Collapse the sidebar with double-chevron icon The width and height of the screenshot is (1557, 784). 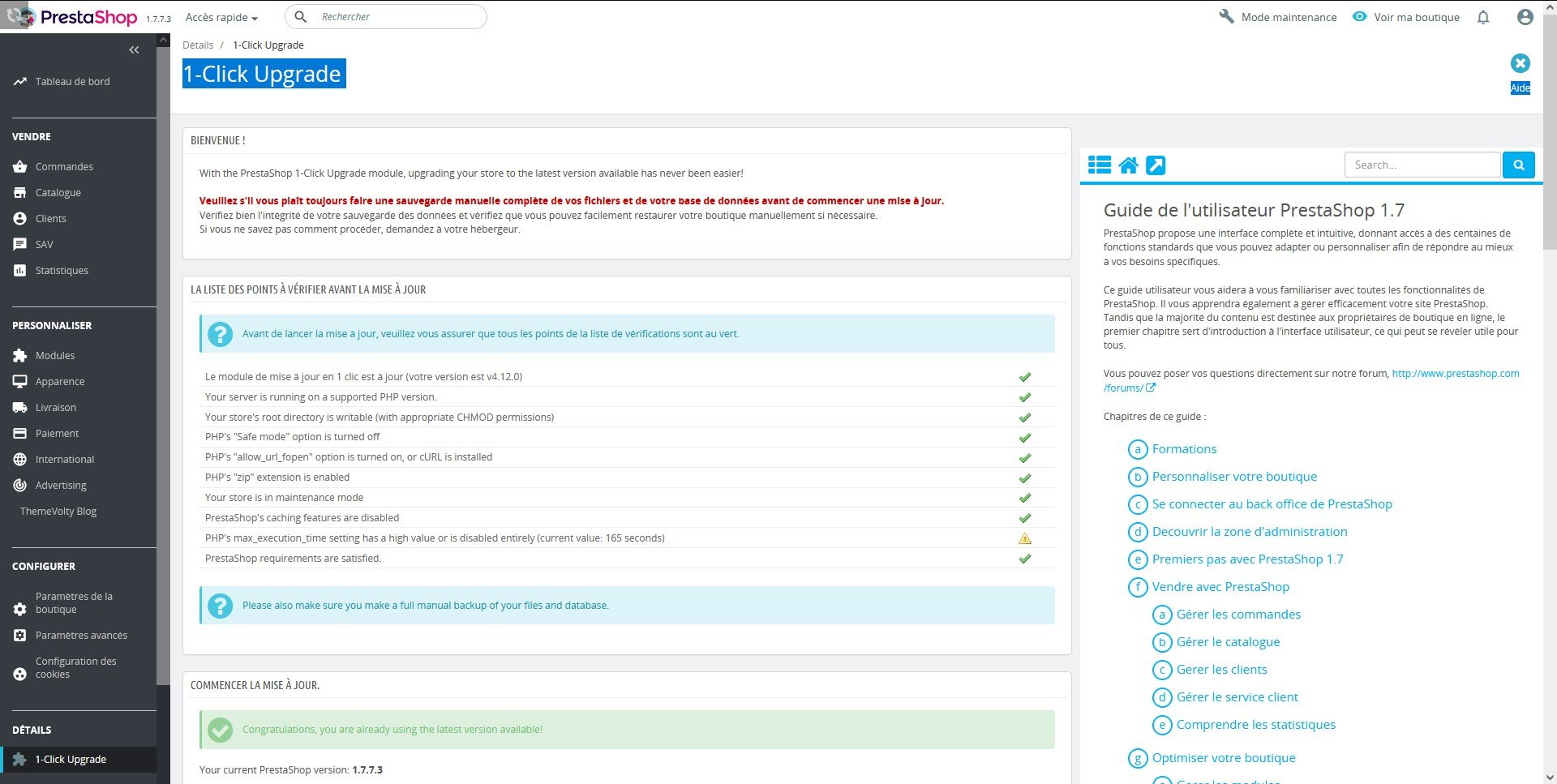pyautogui.click(x=134, y=50)
